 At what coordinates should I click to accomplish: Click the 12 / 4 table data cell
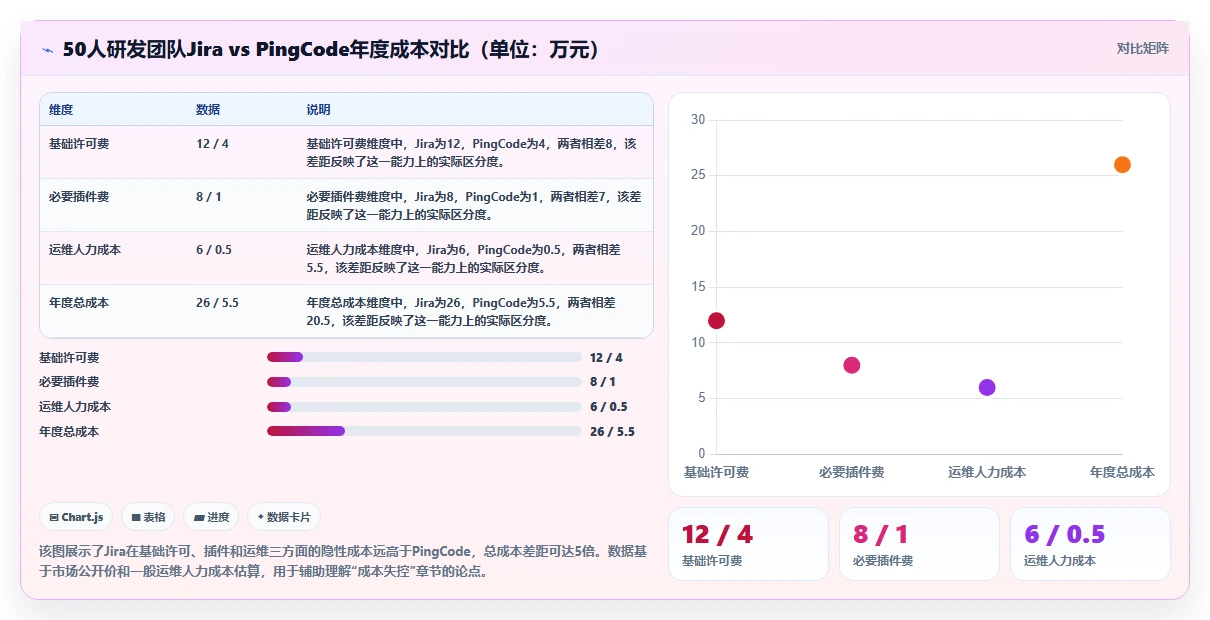pyautogui.click(x=212, y=144)
